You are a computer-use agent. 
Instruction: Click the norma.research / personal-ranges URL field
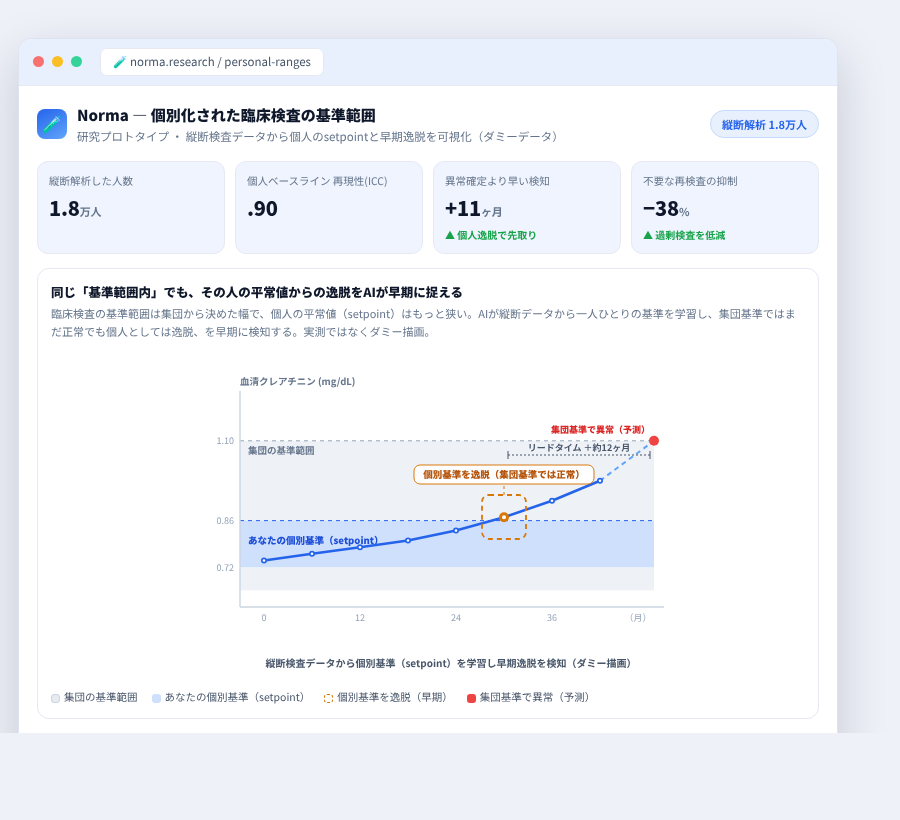(212, 62)
